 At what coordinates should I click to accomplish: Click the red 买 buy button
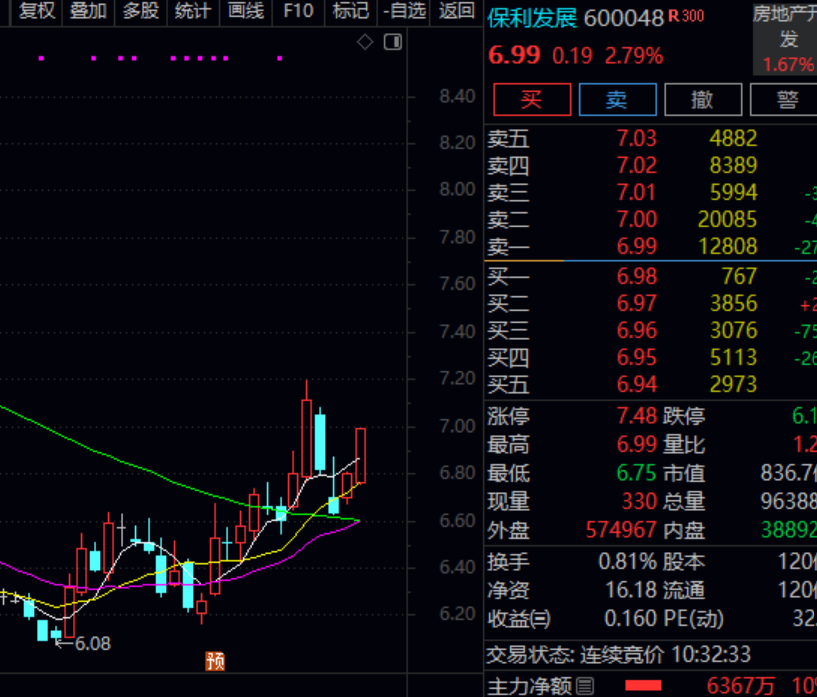pyautogui.click(x=532, y=99)
